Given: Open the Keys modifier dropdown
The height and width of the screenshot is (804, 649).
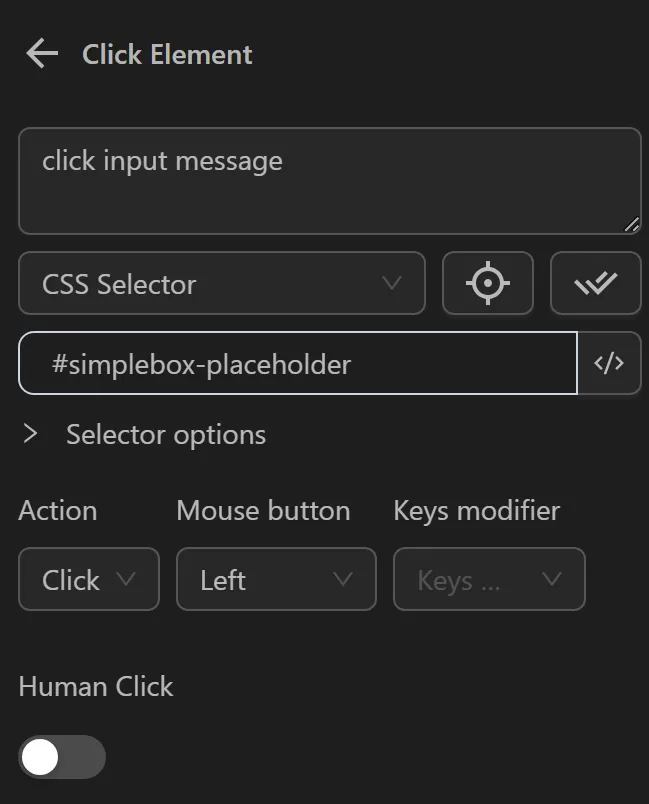Looking at the screenshot, I should click(489, 579).
